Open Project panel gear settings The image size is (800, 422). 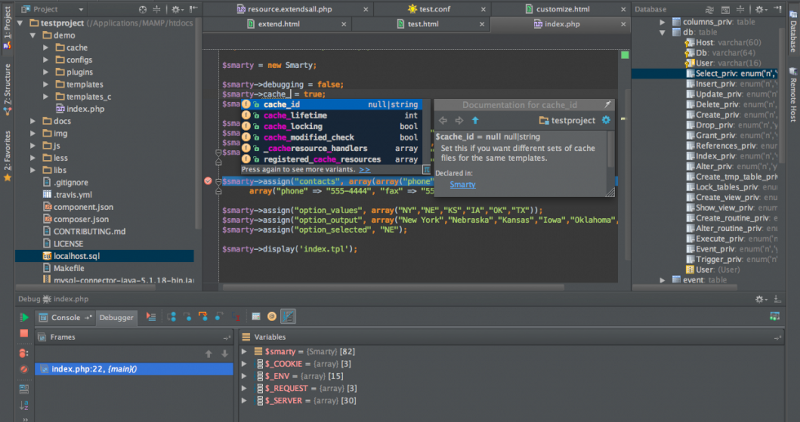point(177,9)
